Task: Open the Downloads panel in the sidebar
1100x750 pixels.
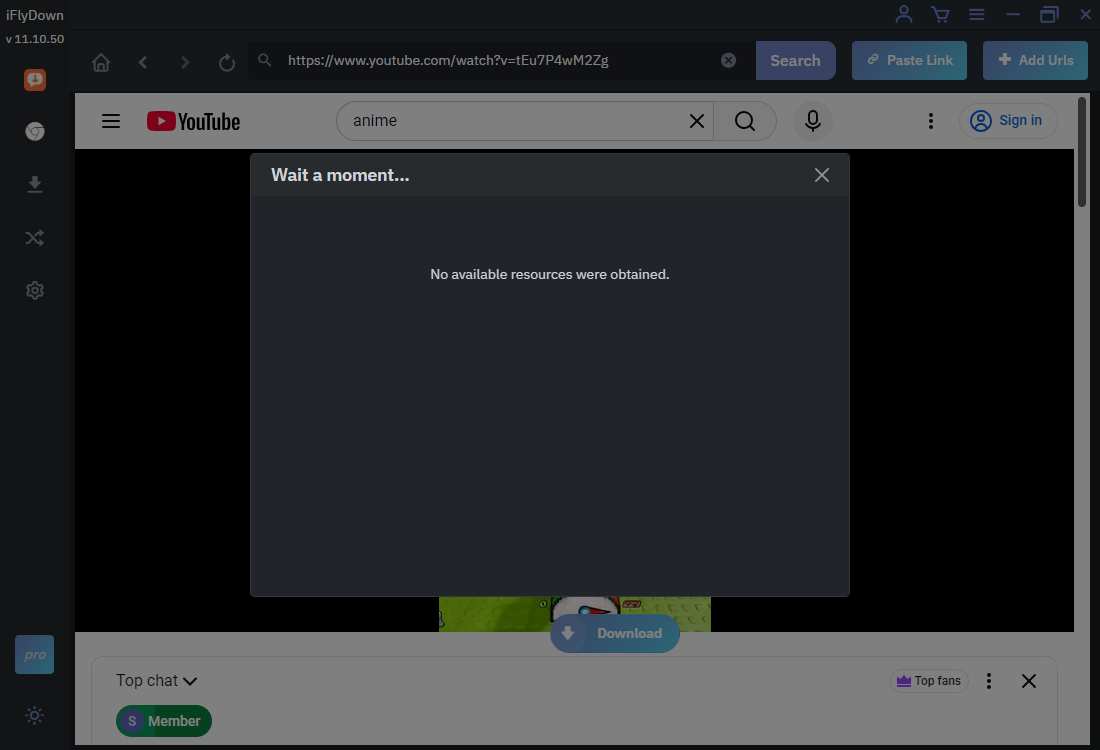Action: pyautogui.click(x=34, y=184)
